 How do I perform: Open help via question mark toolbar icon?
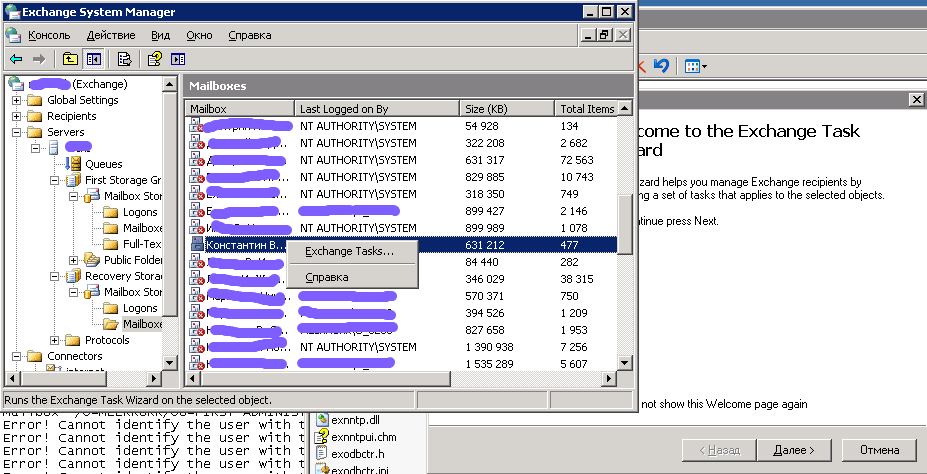(x=154, y=59)
